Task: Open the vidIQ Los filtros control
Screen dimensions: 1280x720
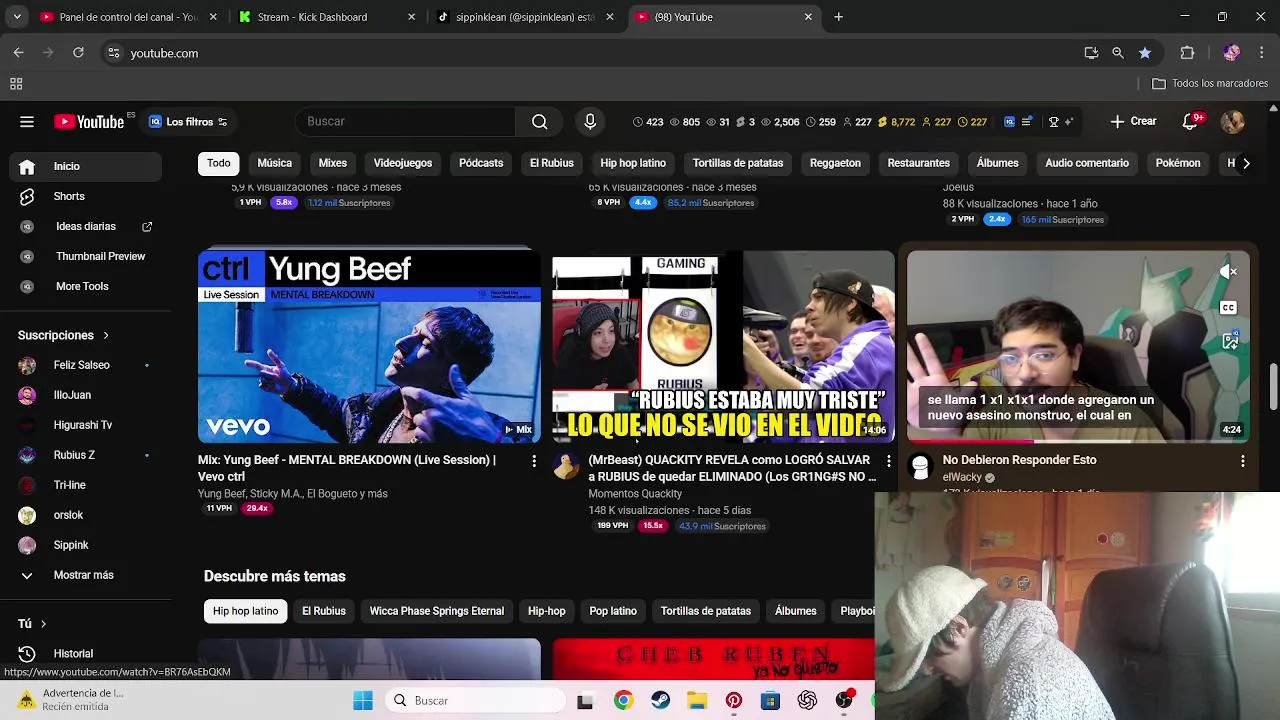Action: click(188, 122)
